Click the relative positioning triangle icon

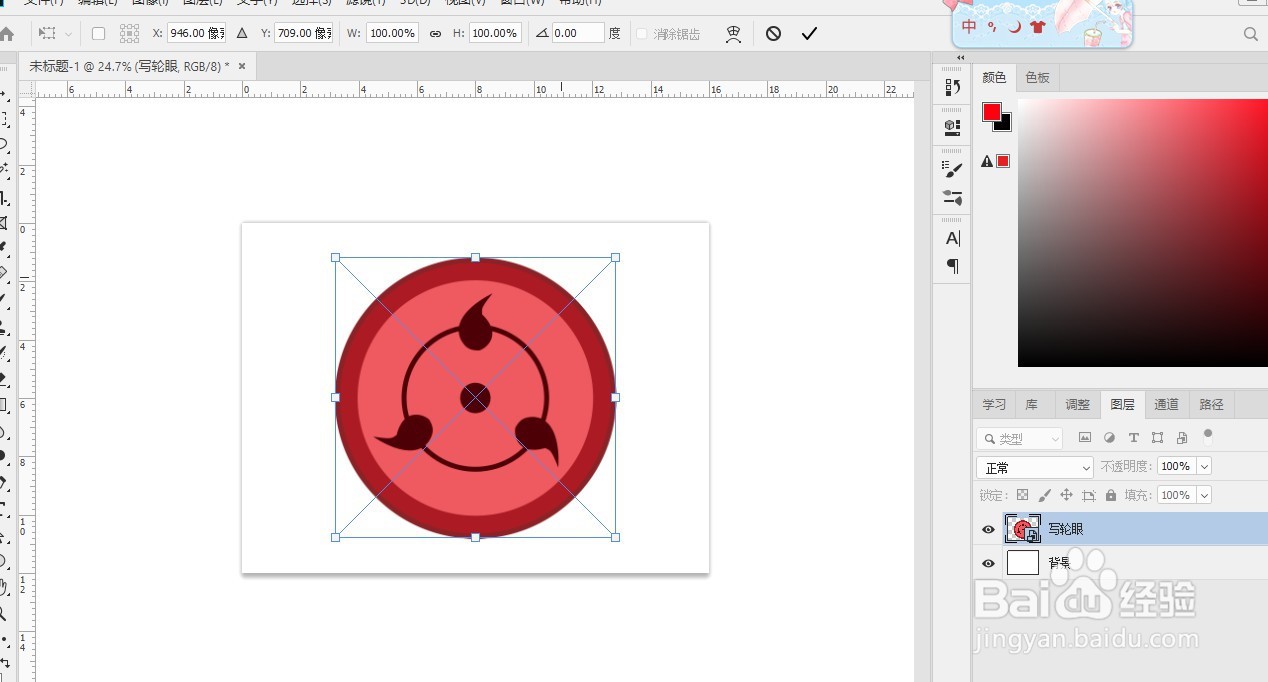click(x=242, y=34)
